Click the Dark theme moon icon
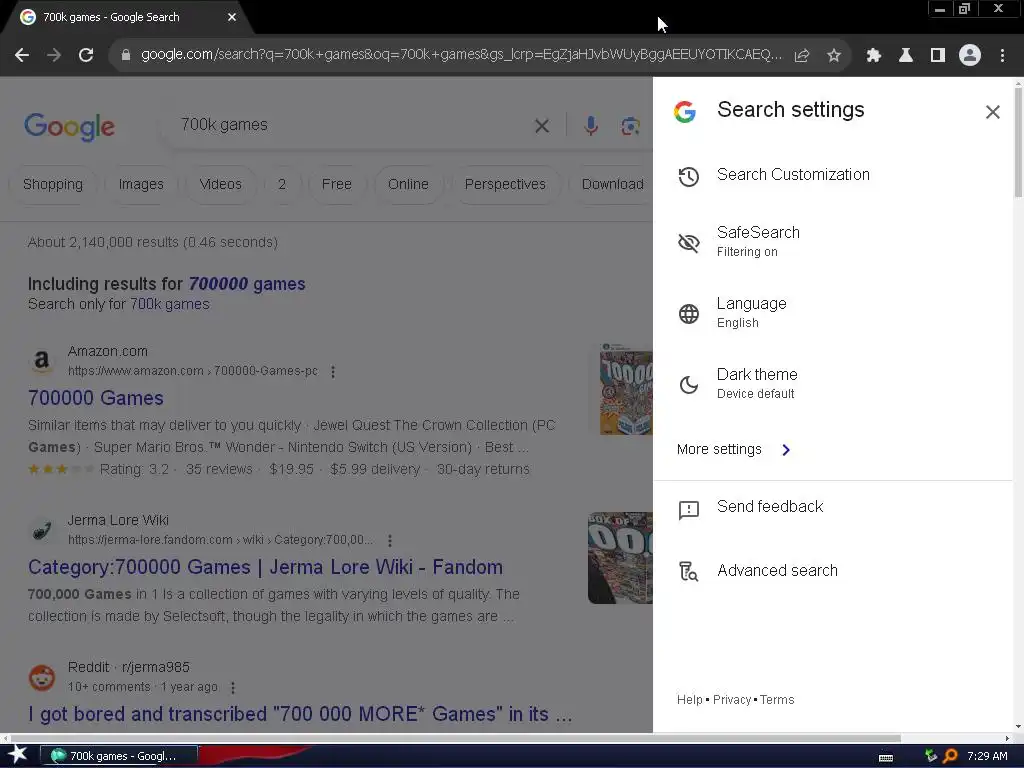 pos(688,385)
